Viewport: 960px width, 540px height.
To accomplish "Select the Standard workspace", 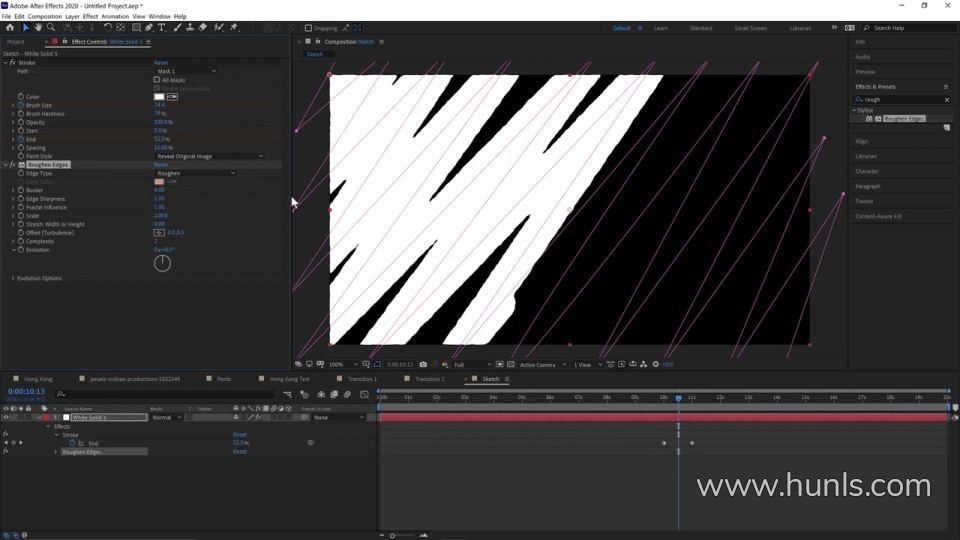I will pyautogui.click(x=701, y=28).
